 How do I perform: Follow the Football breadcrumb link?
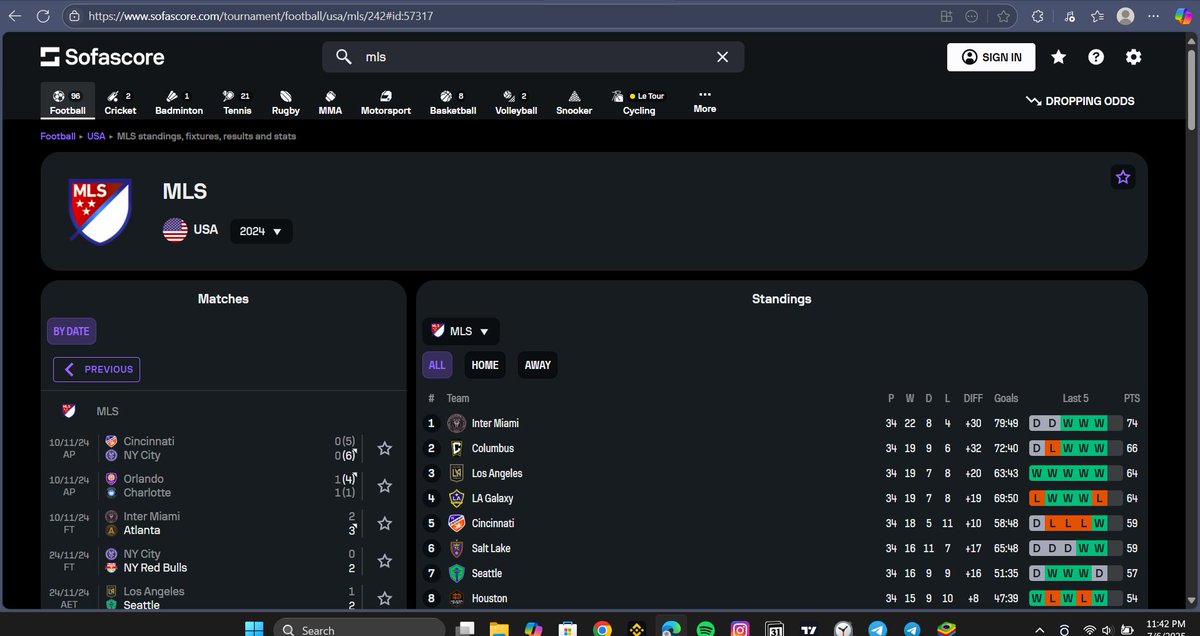(x=57, y=136)
